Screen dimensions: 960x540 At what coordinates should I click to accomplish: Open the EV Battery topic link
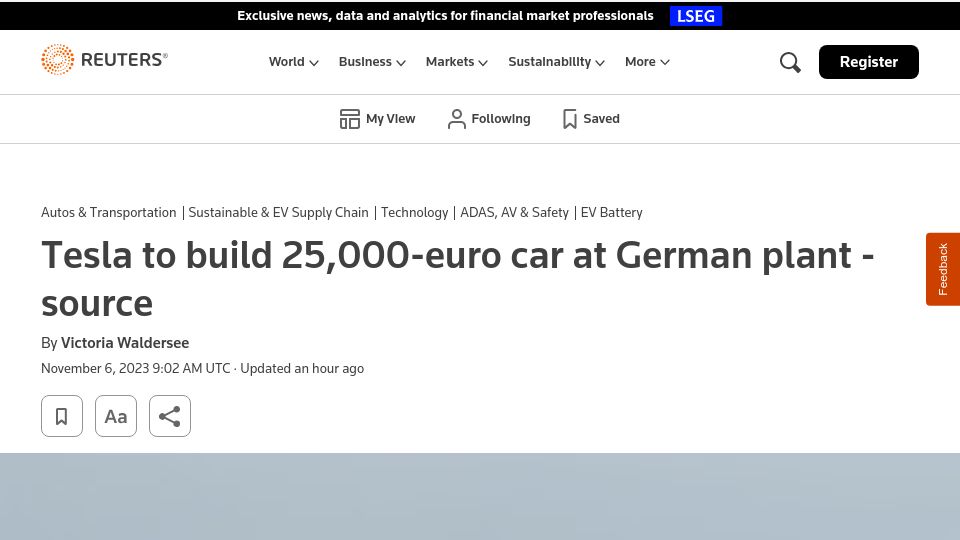point(612,212)
